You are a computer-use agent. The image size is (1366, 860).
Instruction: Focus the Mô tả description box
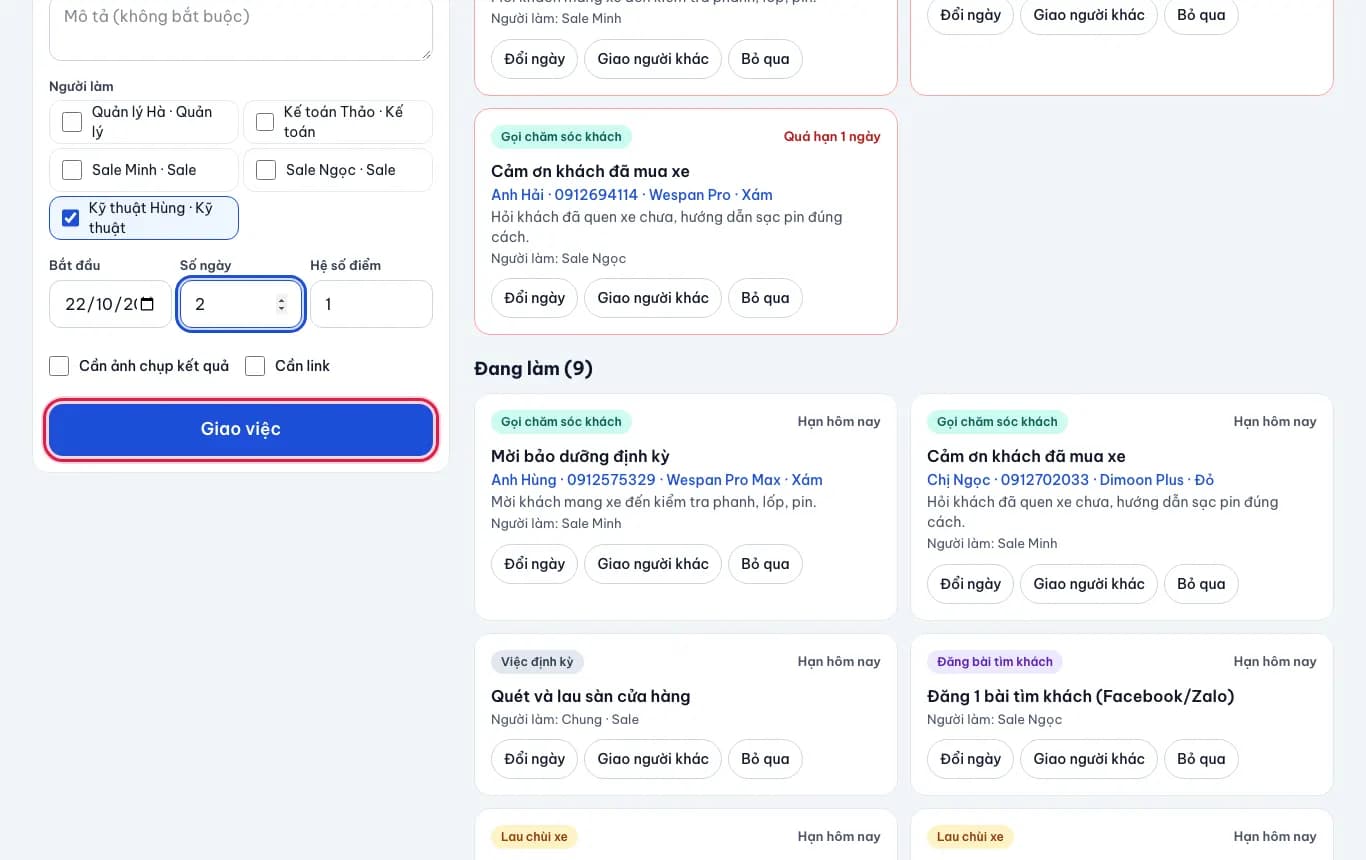point(241,28)
